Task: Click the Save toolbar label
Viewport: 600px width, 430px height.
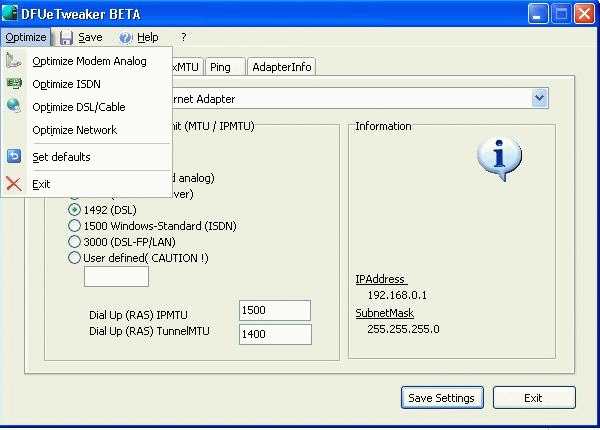Action: click(90, 37)
